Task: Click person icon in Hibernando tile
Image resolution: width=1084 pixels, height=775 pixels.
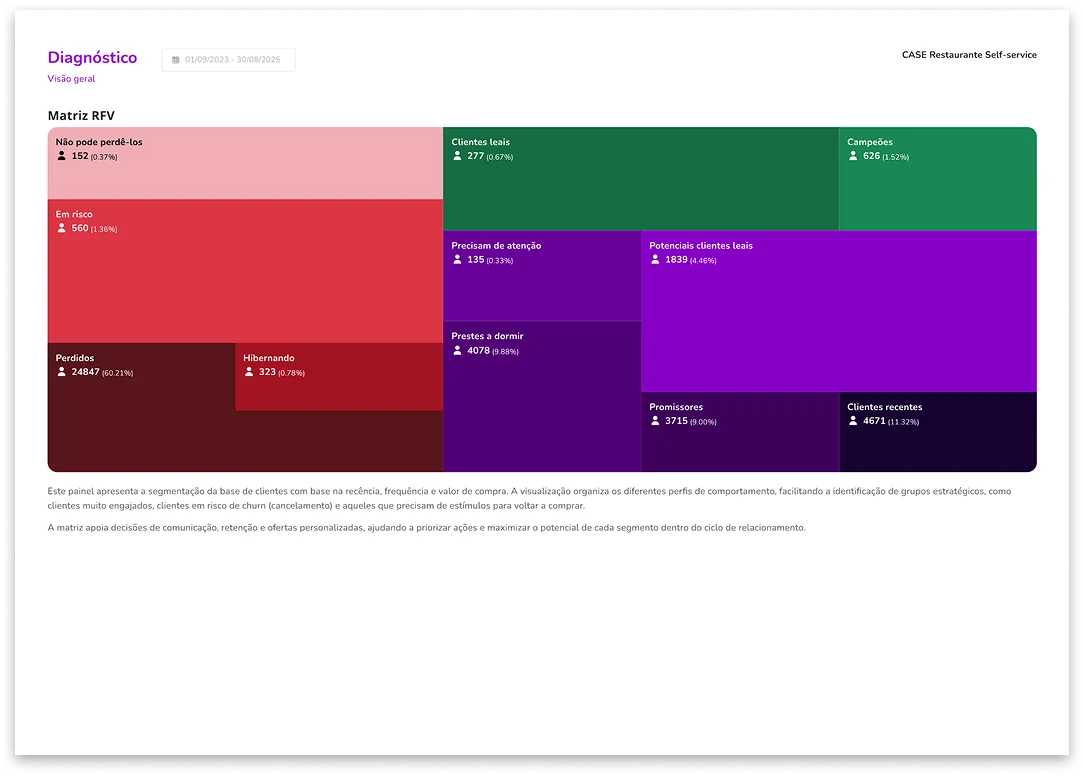Action: coord(249,372)
